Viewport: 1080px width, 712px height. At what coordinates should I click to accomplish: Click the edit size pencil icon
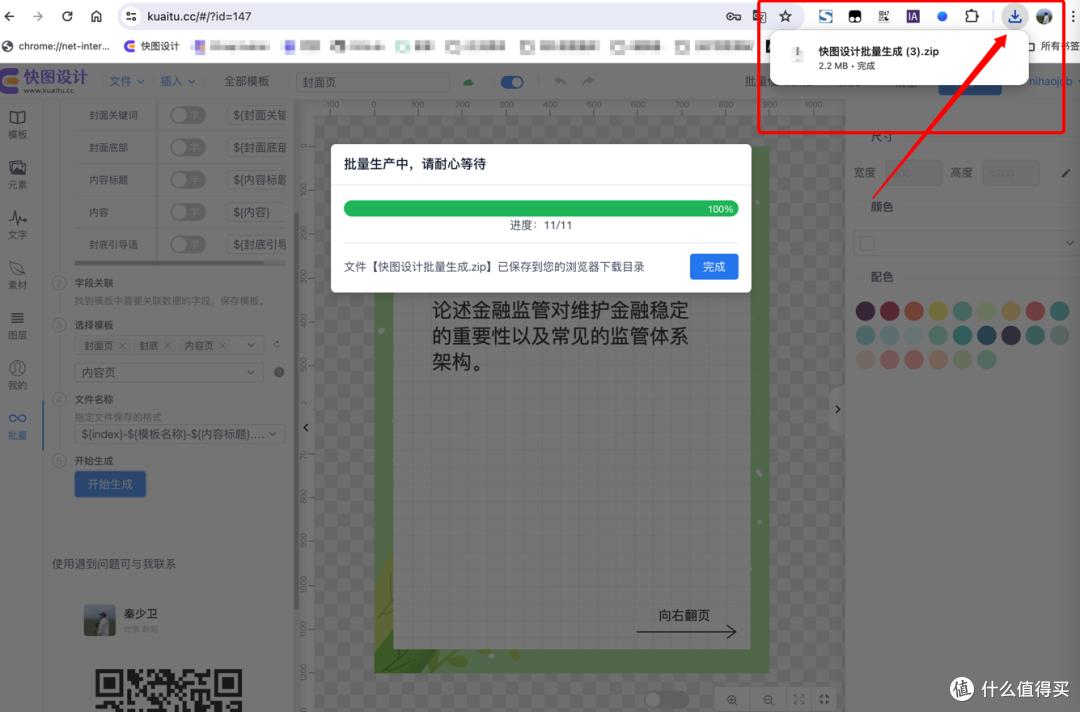point(1066,173)
